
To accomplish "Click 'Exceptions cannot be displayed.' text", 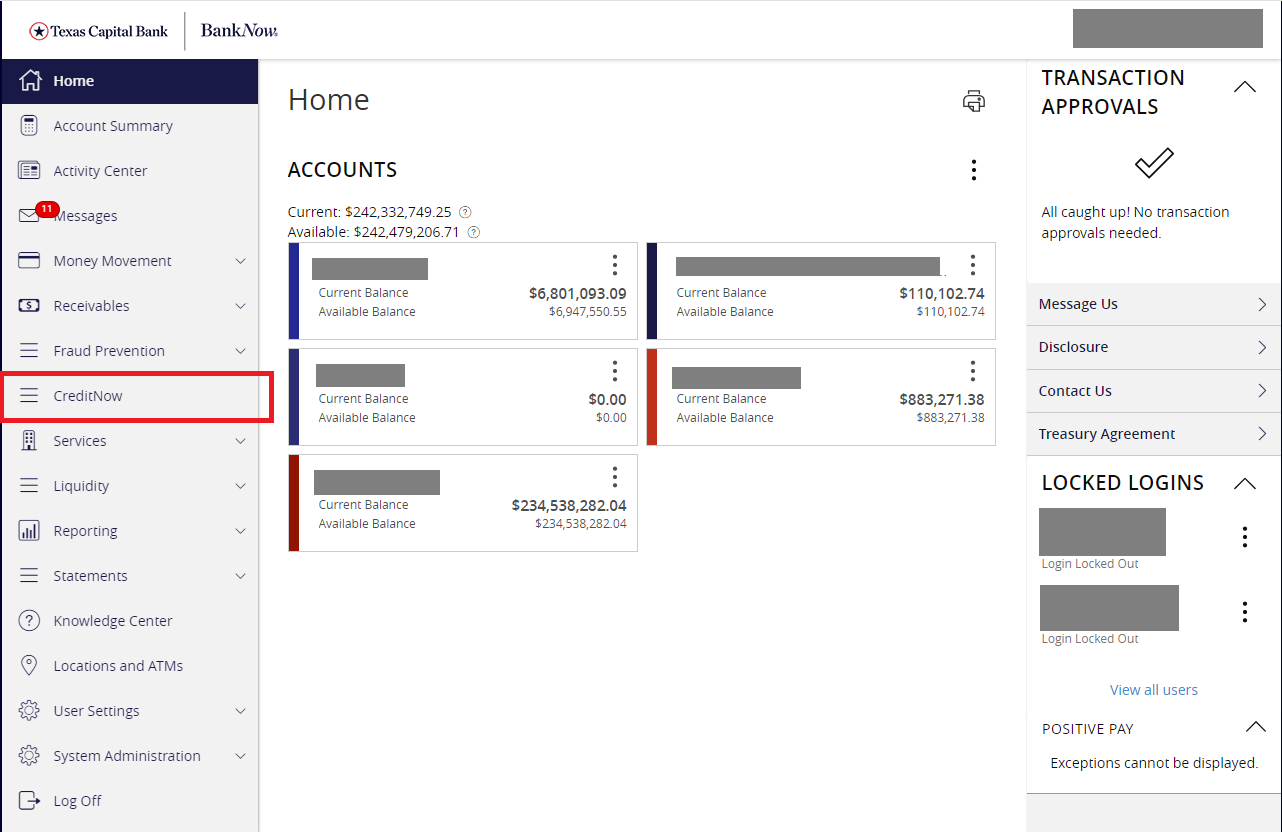I will (1154, 763).
